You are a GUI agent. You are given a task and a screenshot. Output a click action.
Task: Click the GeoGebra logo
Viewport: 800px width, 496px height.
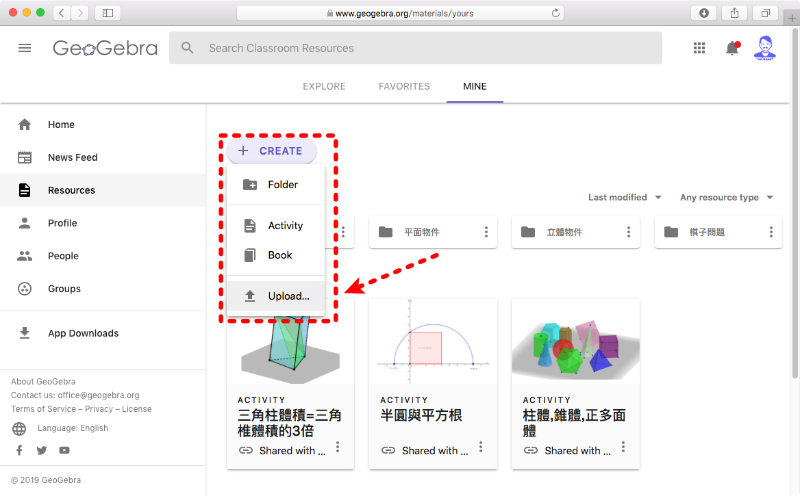[x=105, y=48]
